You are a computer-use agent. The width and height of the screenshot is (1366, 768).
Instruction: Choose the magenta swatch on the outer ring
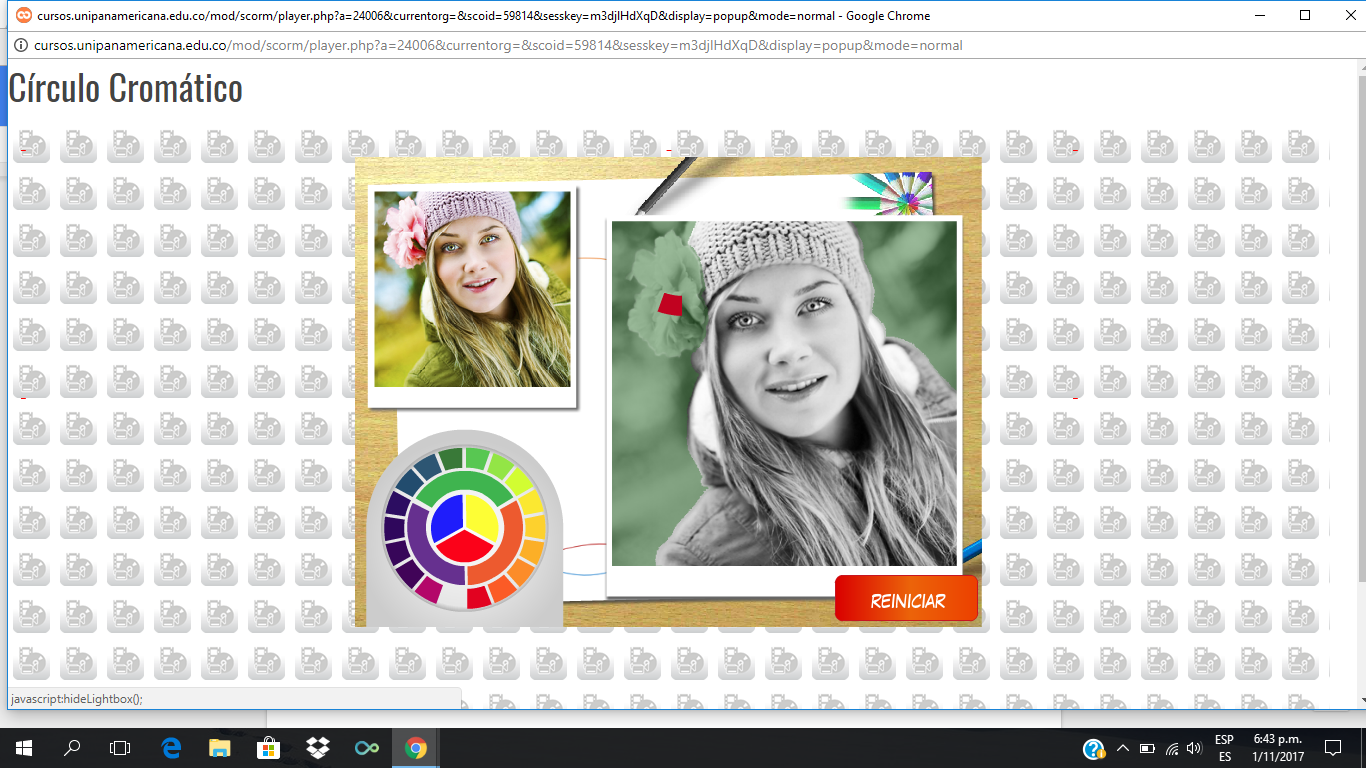click(428, 590)
